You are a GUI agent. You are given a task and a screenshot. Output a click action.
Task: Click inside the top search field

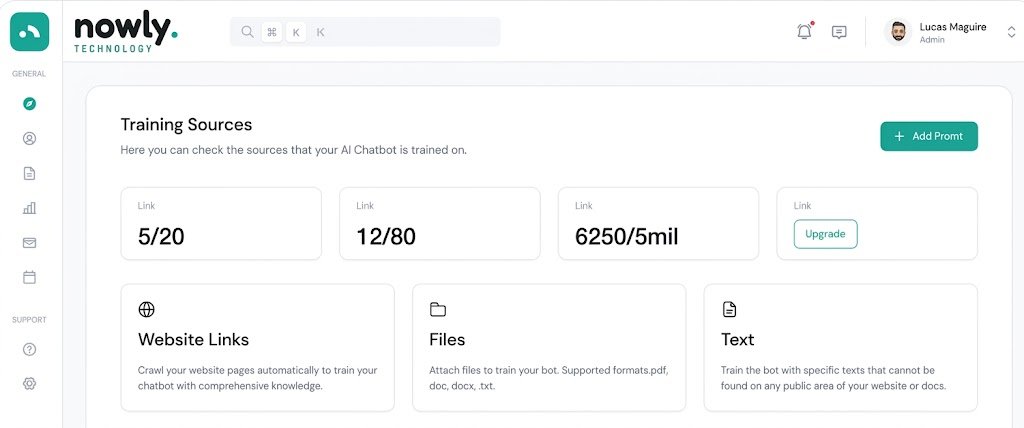click(365, 32)
